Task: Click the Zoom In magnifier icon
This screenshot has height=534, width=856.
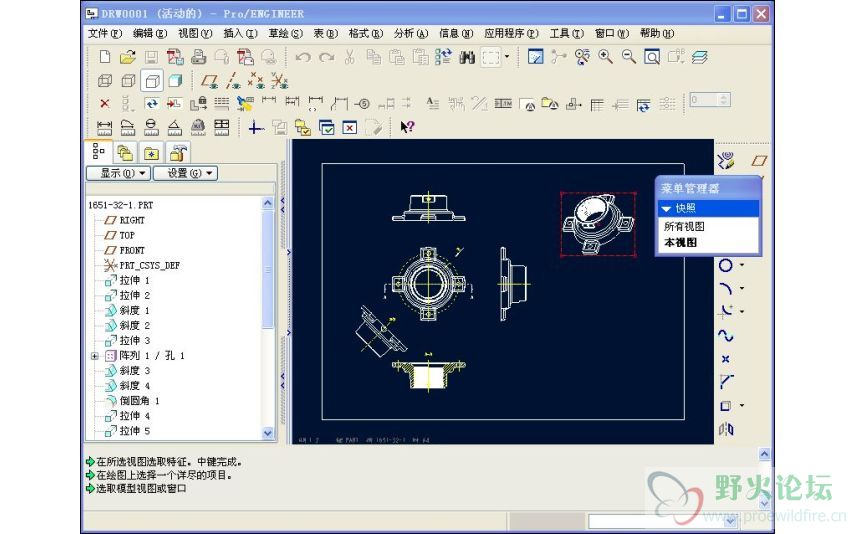Action: coord(605,57)
